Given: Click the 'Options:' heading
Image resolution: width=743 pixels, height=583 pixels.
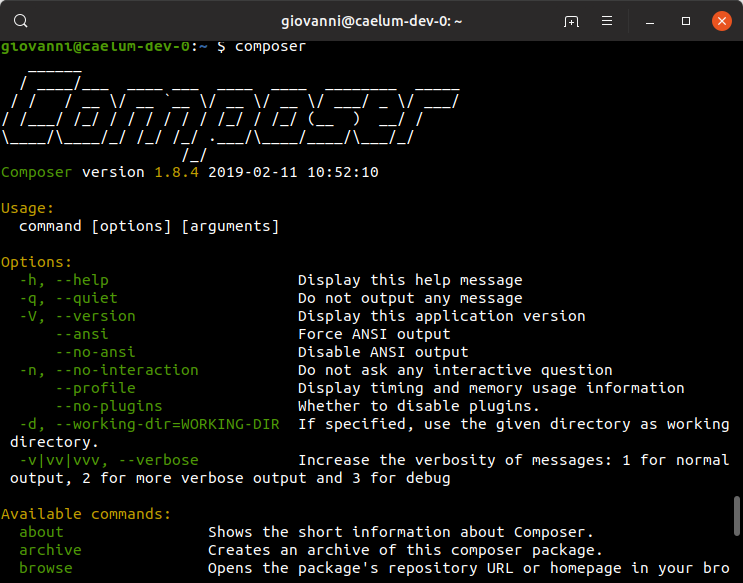Looking at the screenshot, I should tap(36, 262).
